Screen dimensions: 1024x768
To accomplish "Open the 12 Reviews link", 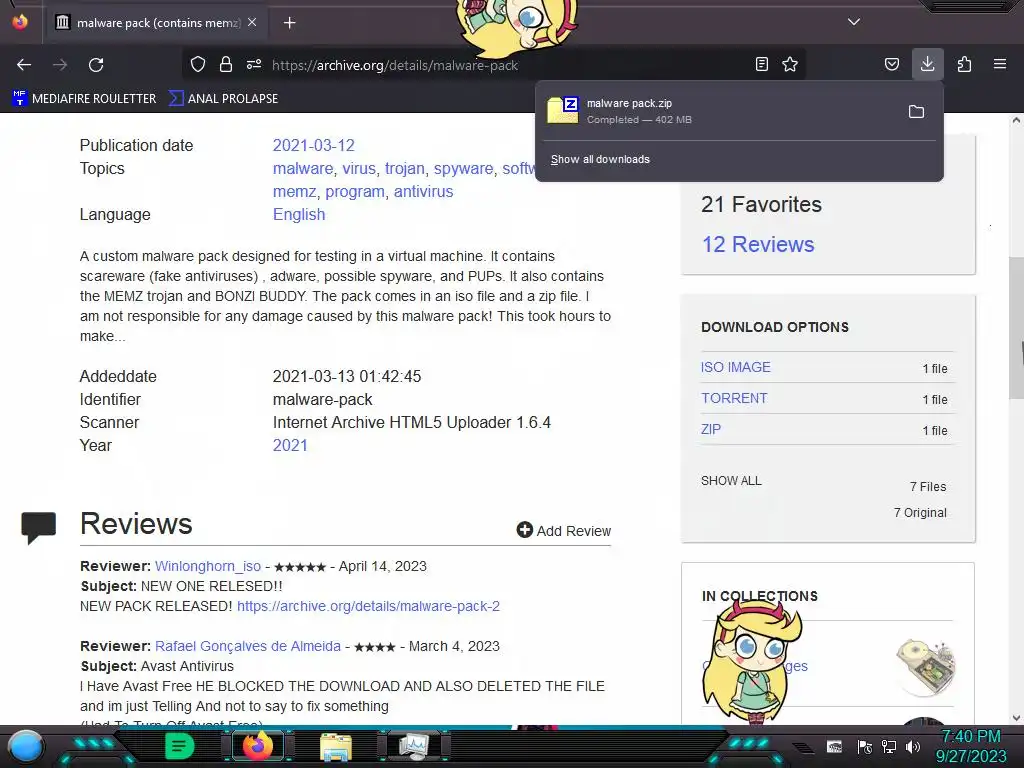I will coord(758,244).
